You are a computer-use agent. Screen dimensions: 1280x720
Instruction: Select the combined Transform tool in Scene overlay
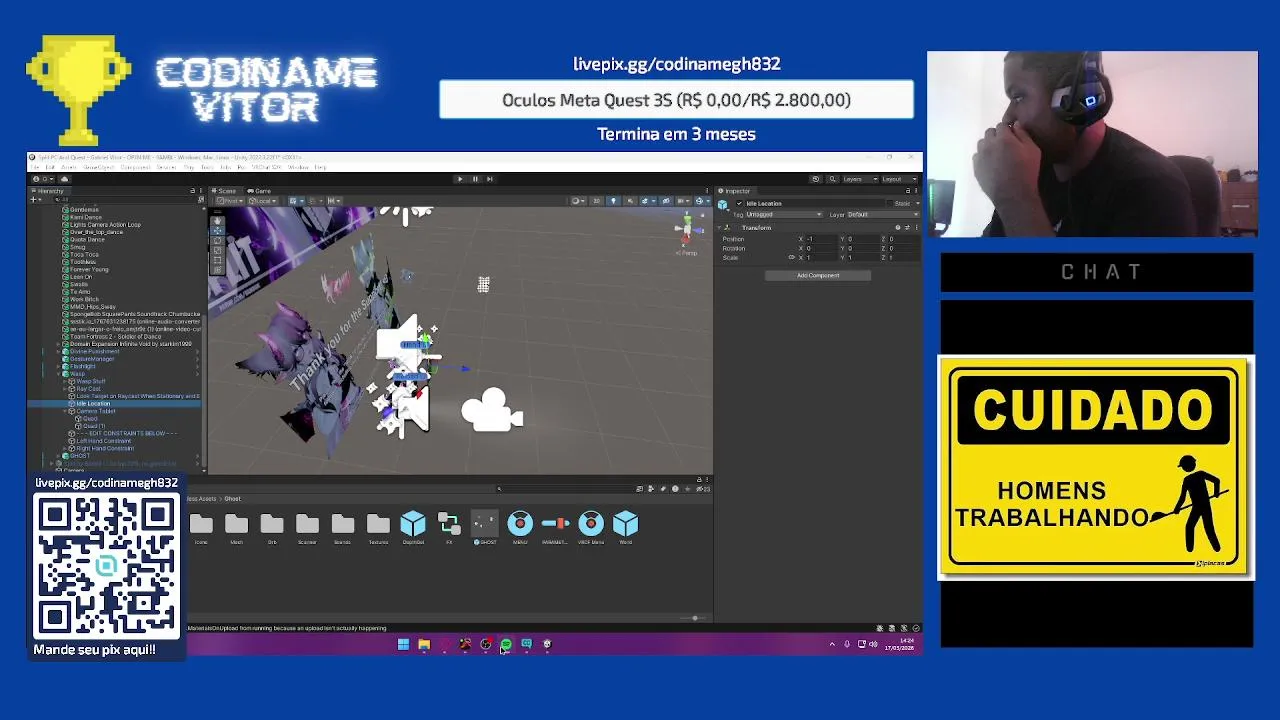coord(217,270)
